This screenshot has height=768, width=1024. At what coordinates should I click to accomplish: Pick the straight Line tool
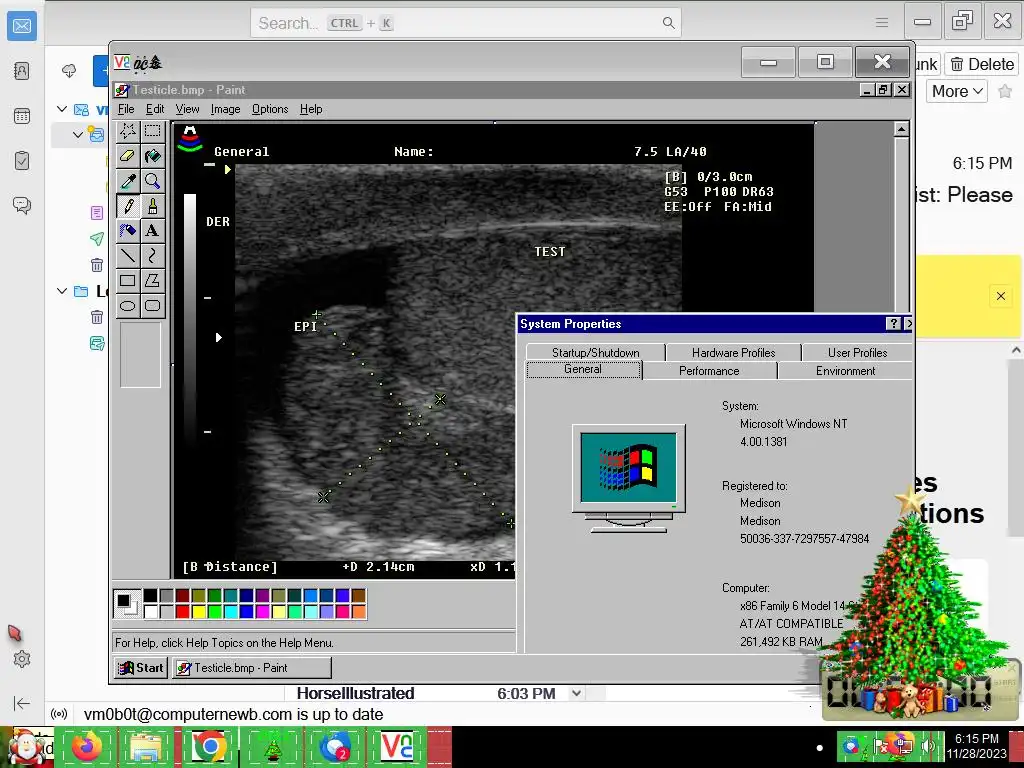128,255
